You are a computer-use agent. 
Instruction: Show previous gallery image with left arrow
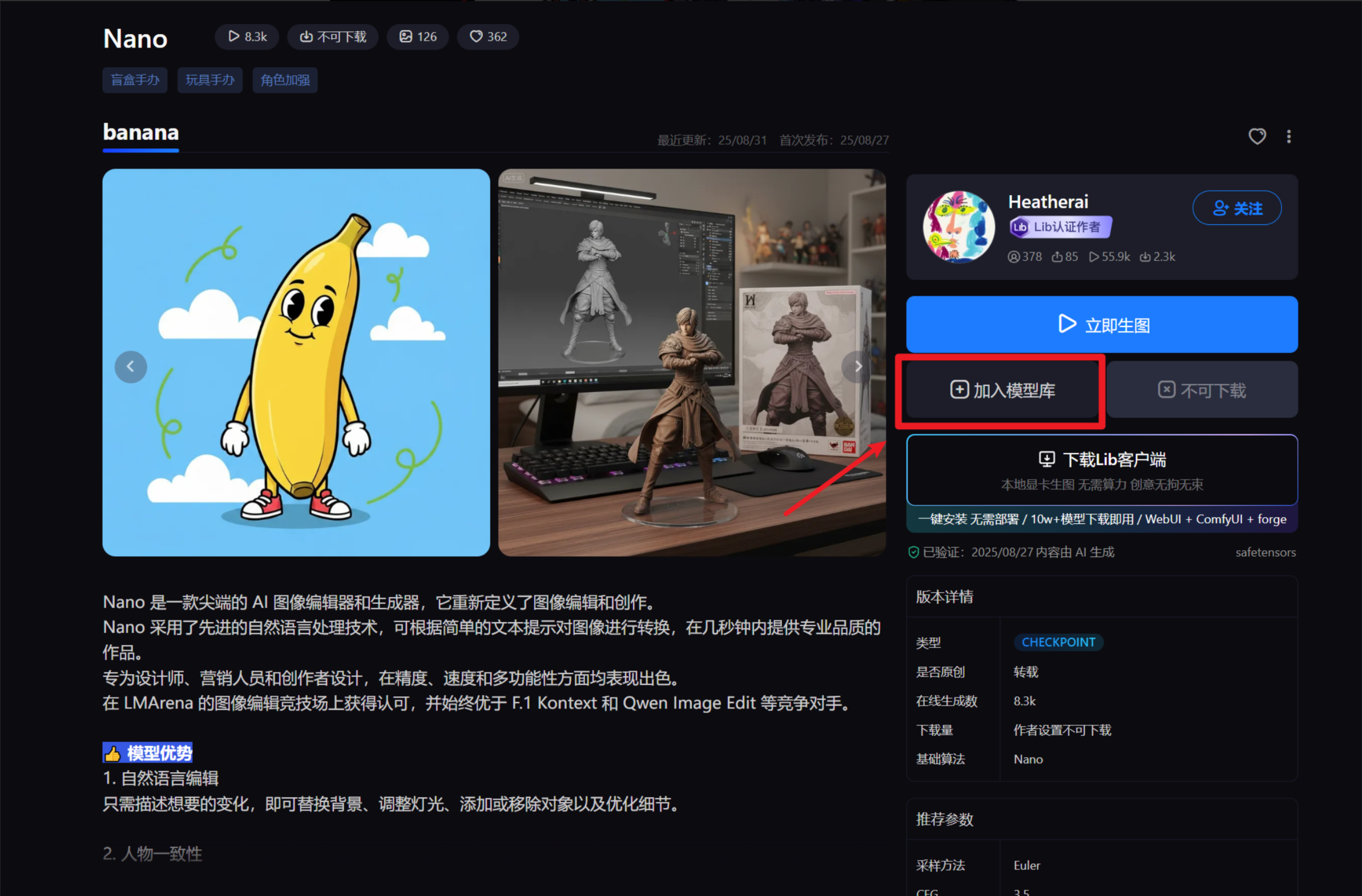point(131,366)
